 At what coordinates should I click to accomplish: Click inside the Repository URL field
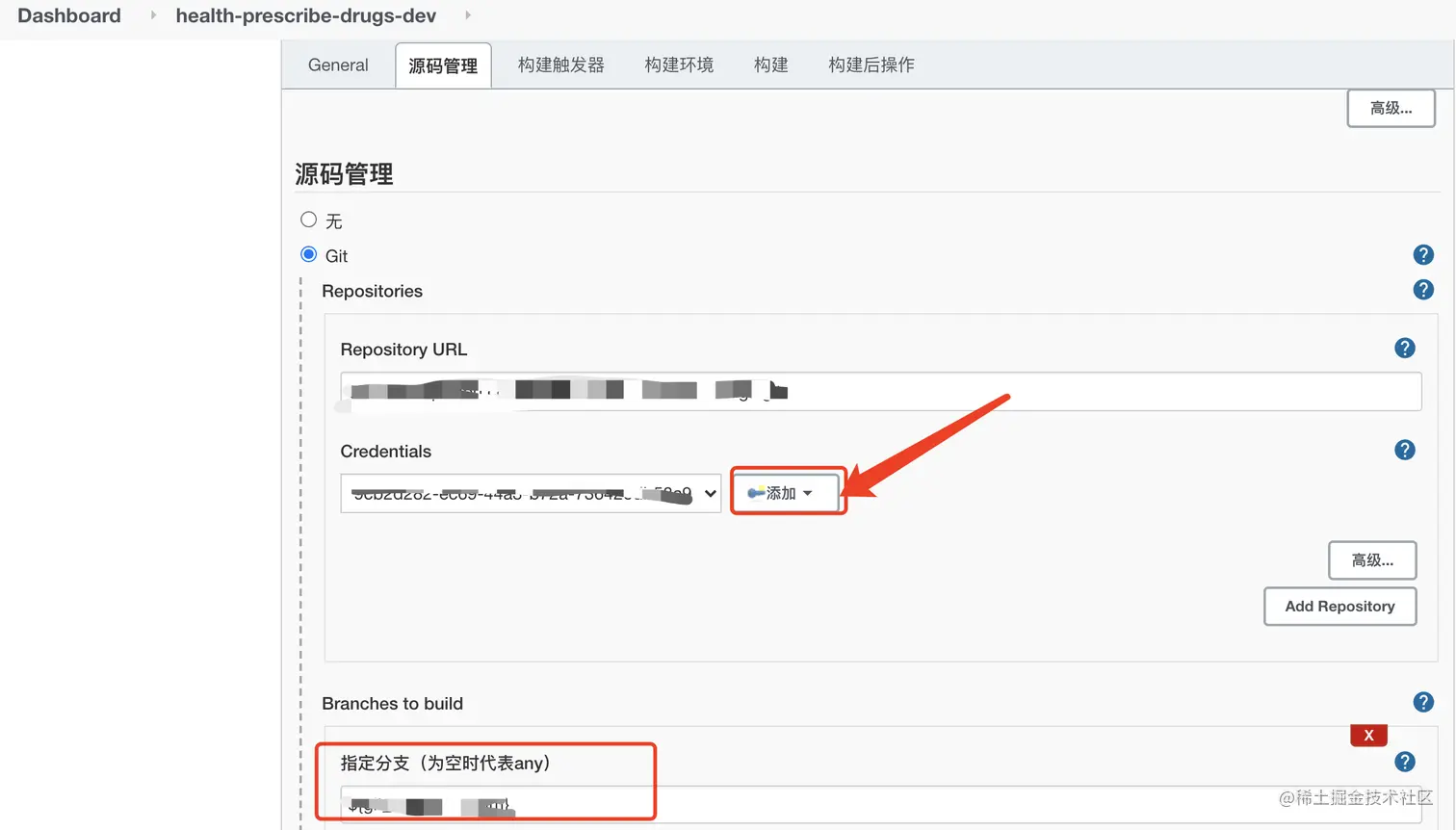pyautogui.click(x=867, y=391)
